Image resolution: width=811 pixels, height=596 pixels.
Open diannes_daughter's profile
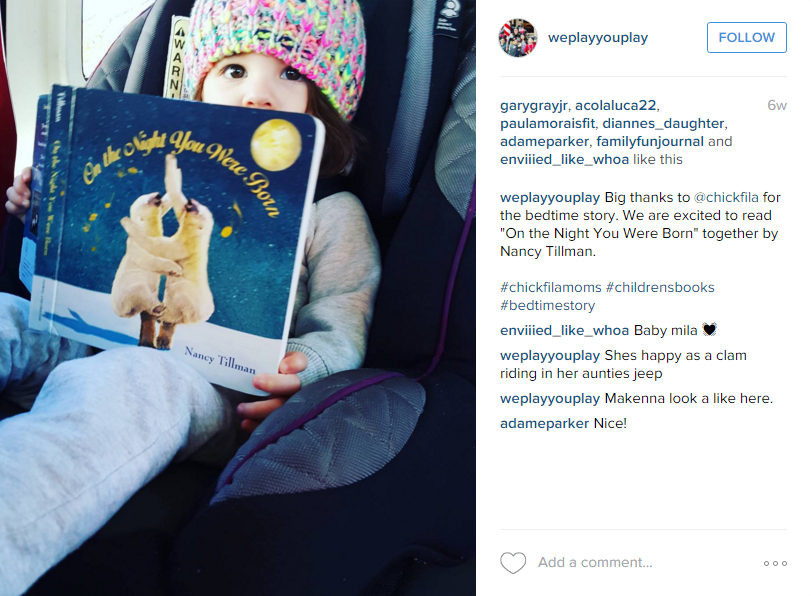click(663, 124)
